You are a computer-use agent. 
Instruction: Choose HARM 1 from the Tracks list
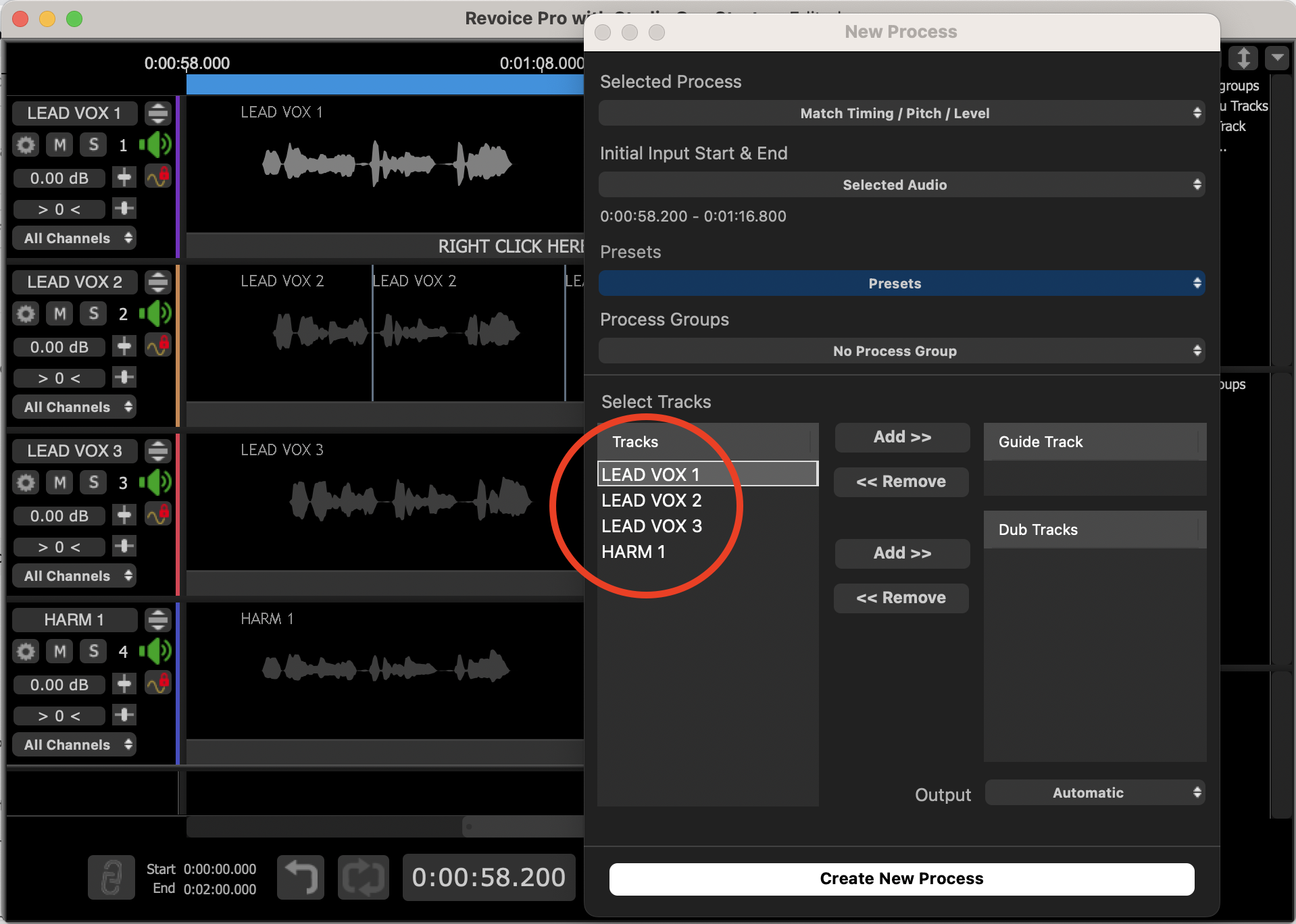633,552
